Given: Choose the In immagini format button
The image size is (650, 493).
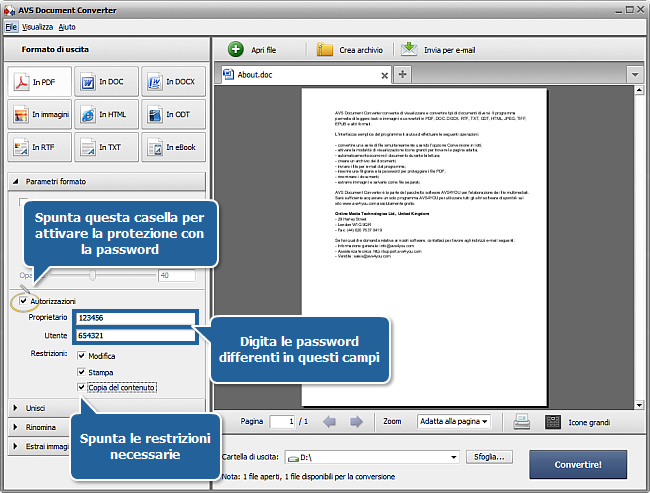Looking at the screenshot, I should point(39,114).
